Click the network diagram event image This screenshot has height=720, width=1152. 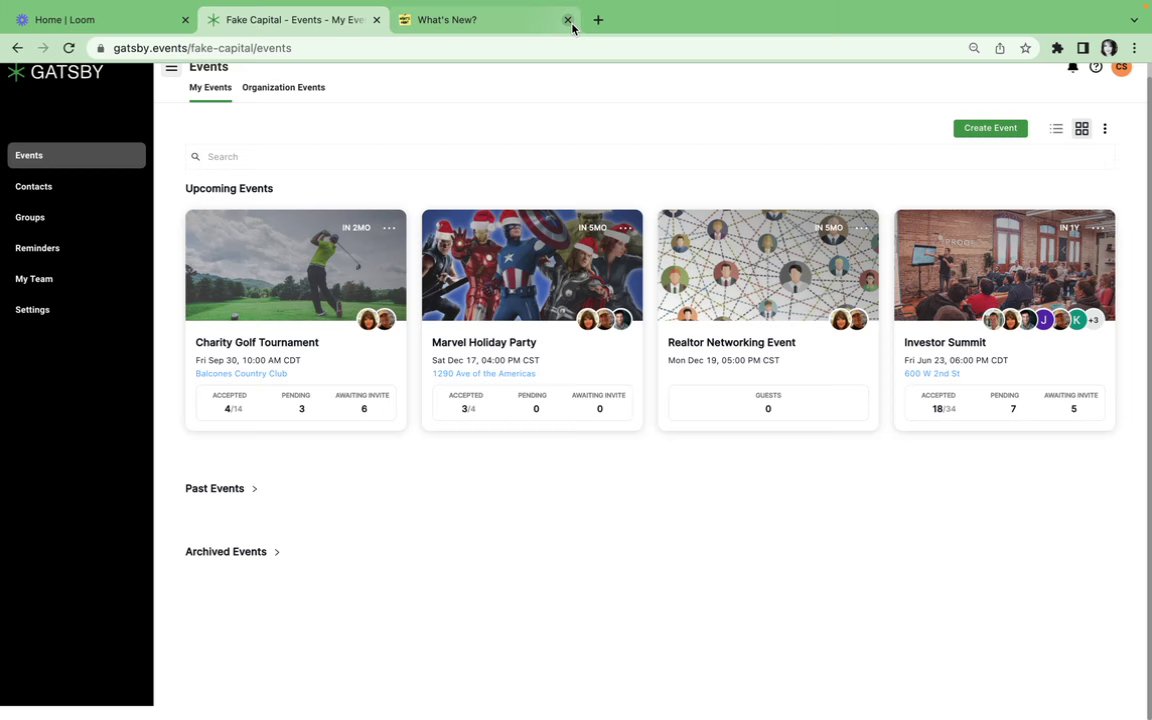pos(768,265)
